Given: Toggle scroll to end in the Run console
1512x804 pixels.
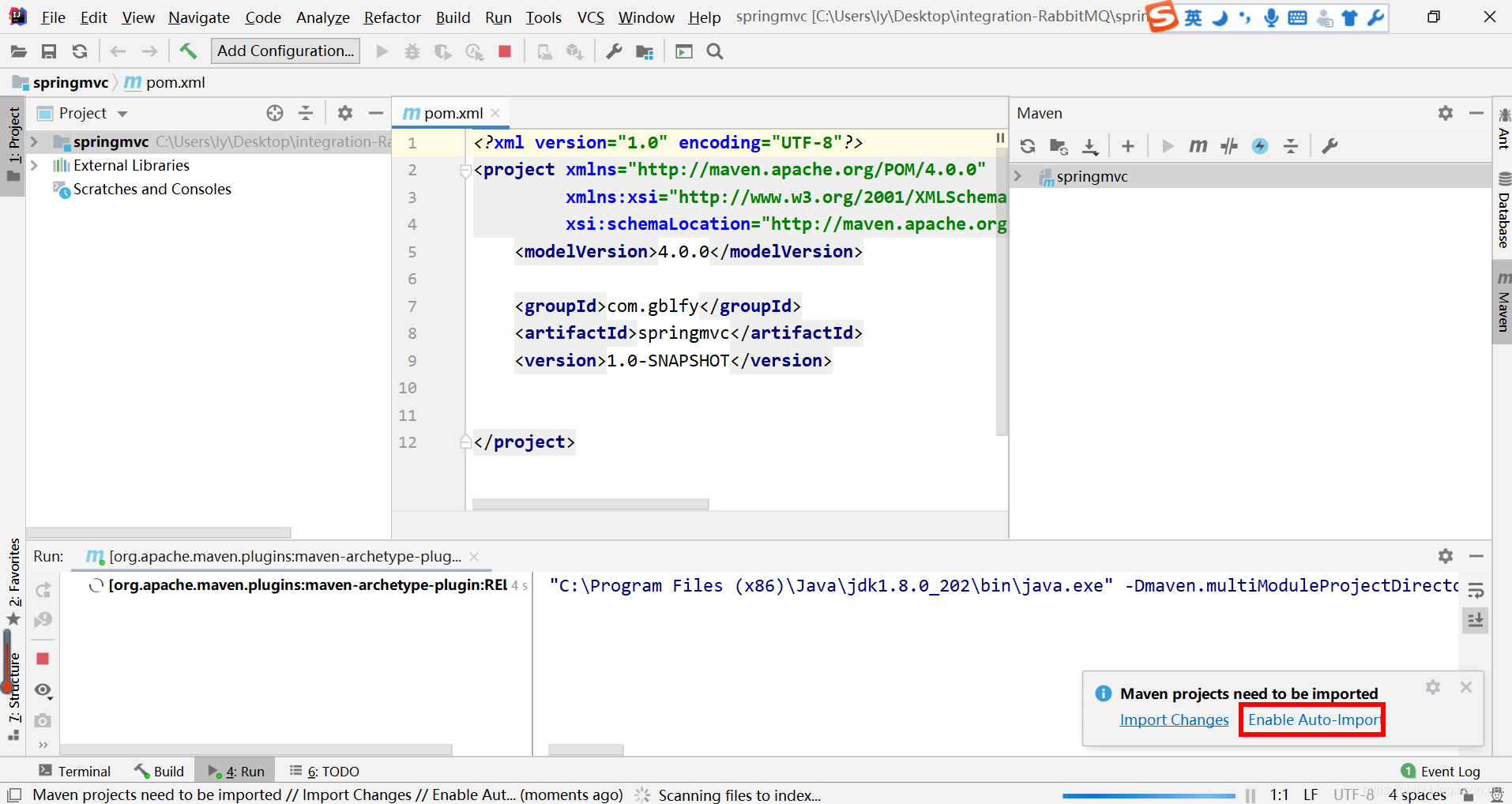Looking at the screenshot, I should pyautogui.click(x=1476, y=621).
